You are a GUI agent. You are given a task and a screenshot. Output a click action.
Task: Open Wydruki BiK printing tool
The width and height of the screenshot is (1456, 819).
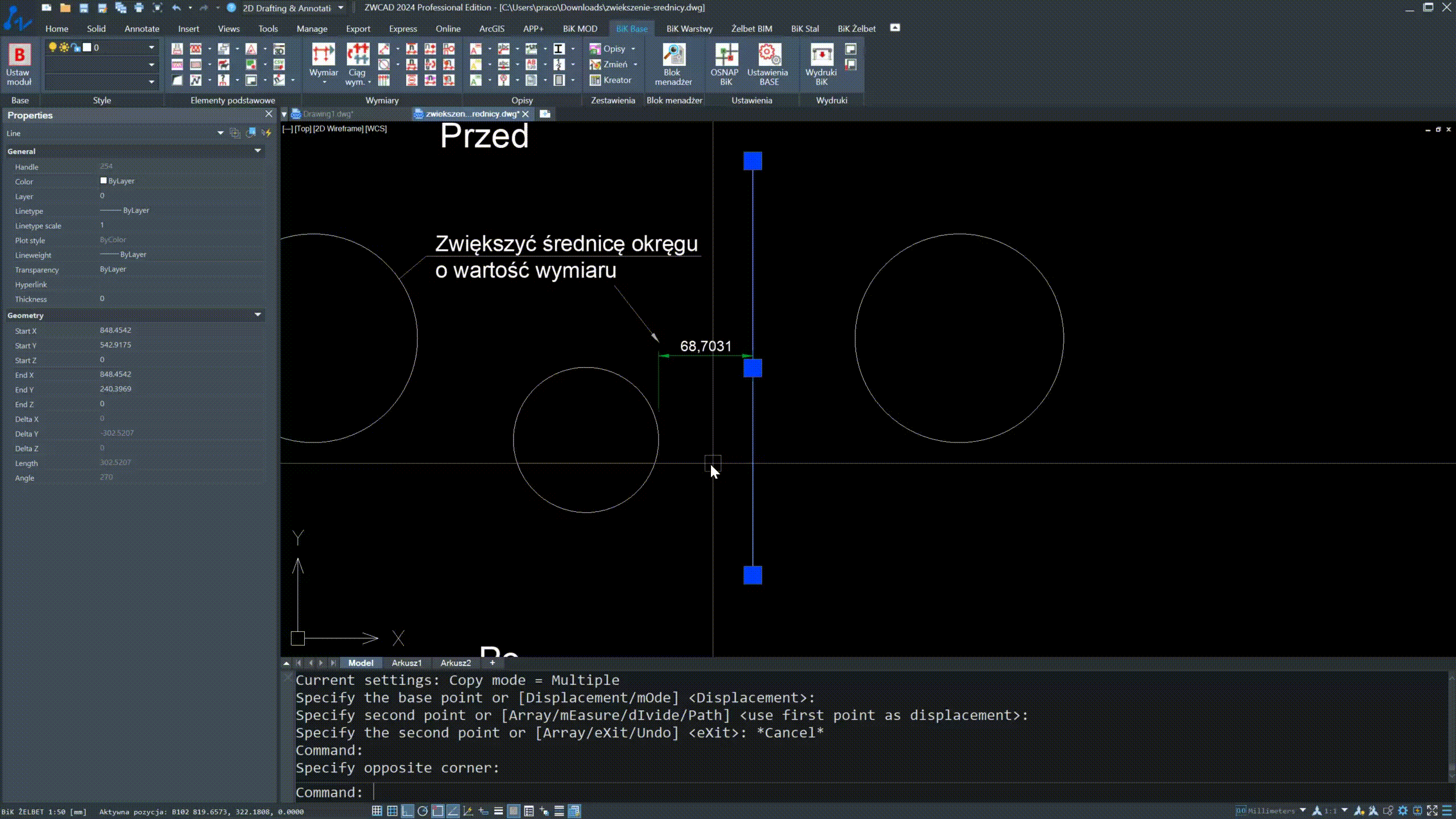tap(821, 64)
